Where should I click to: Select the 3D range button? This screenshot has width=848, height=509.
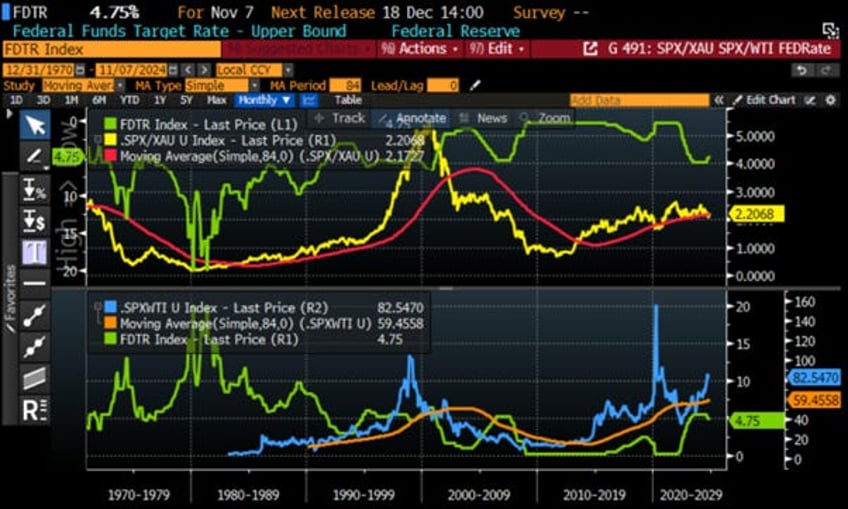tap(43, 100)
